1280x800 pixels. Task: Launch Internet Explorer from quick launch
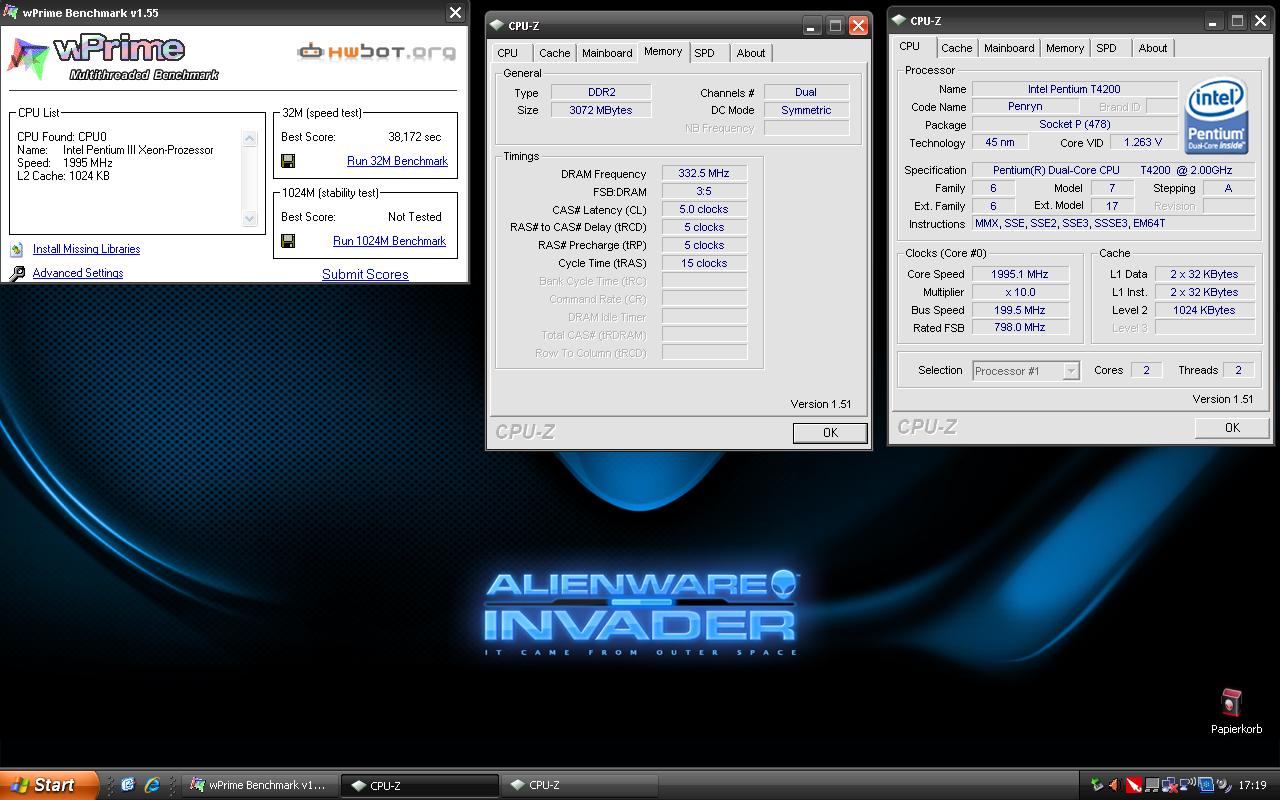(152, 785)
